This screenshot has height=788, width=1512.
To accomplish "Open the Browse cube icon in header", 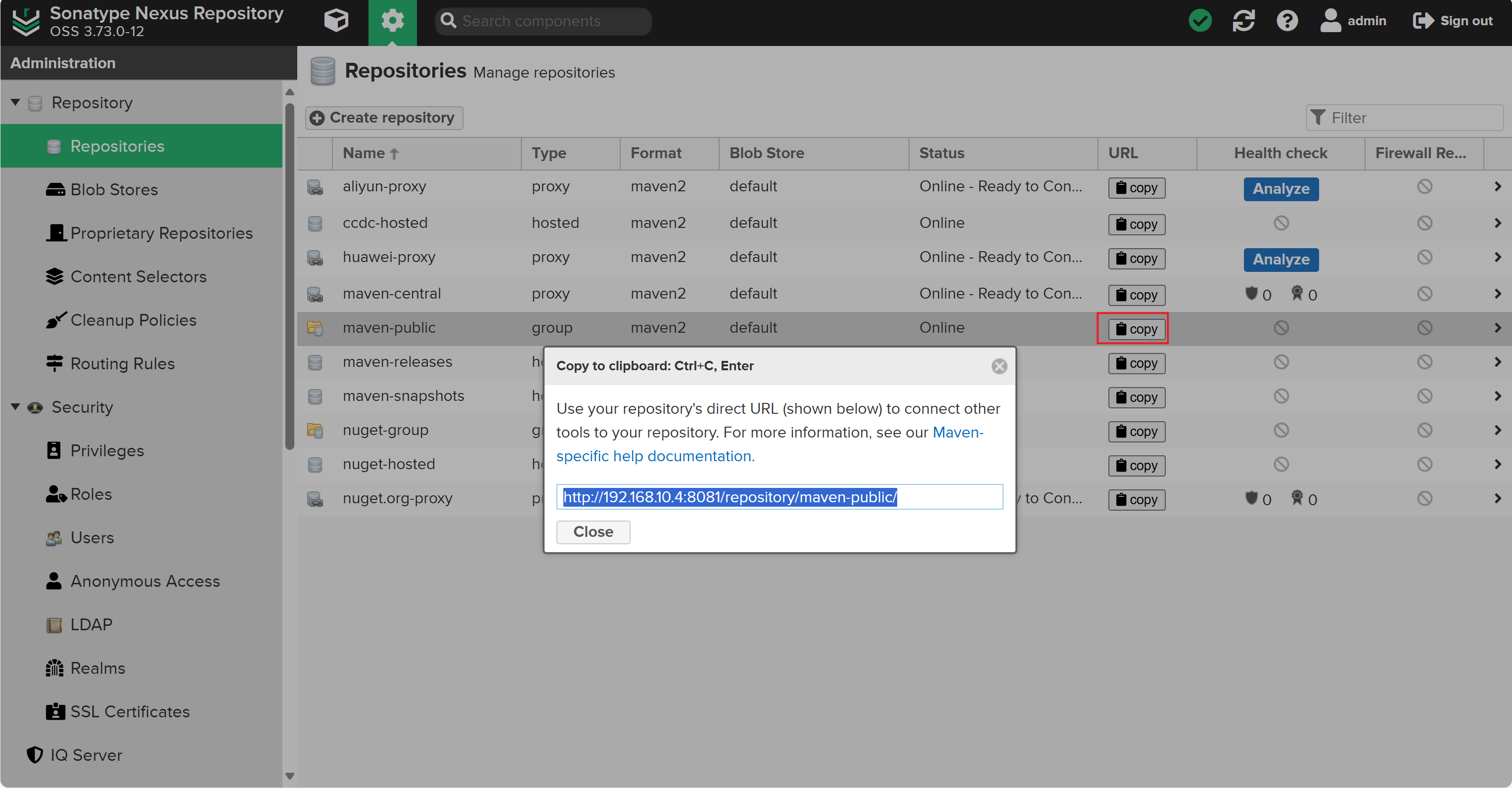I will 336,21.
